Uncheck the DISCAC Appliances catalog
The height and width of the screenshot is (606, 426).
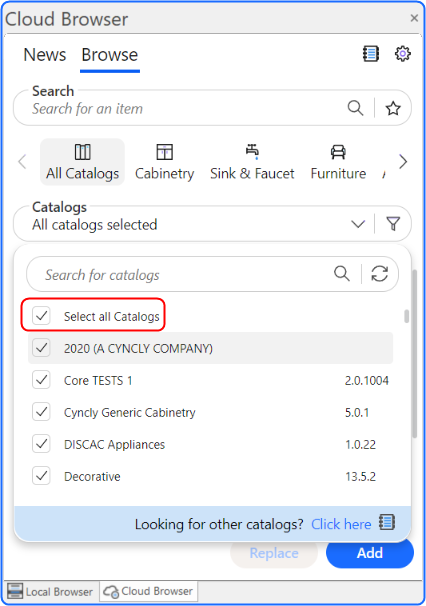(41, 444)
